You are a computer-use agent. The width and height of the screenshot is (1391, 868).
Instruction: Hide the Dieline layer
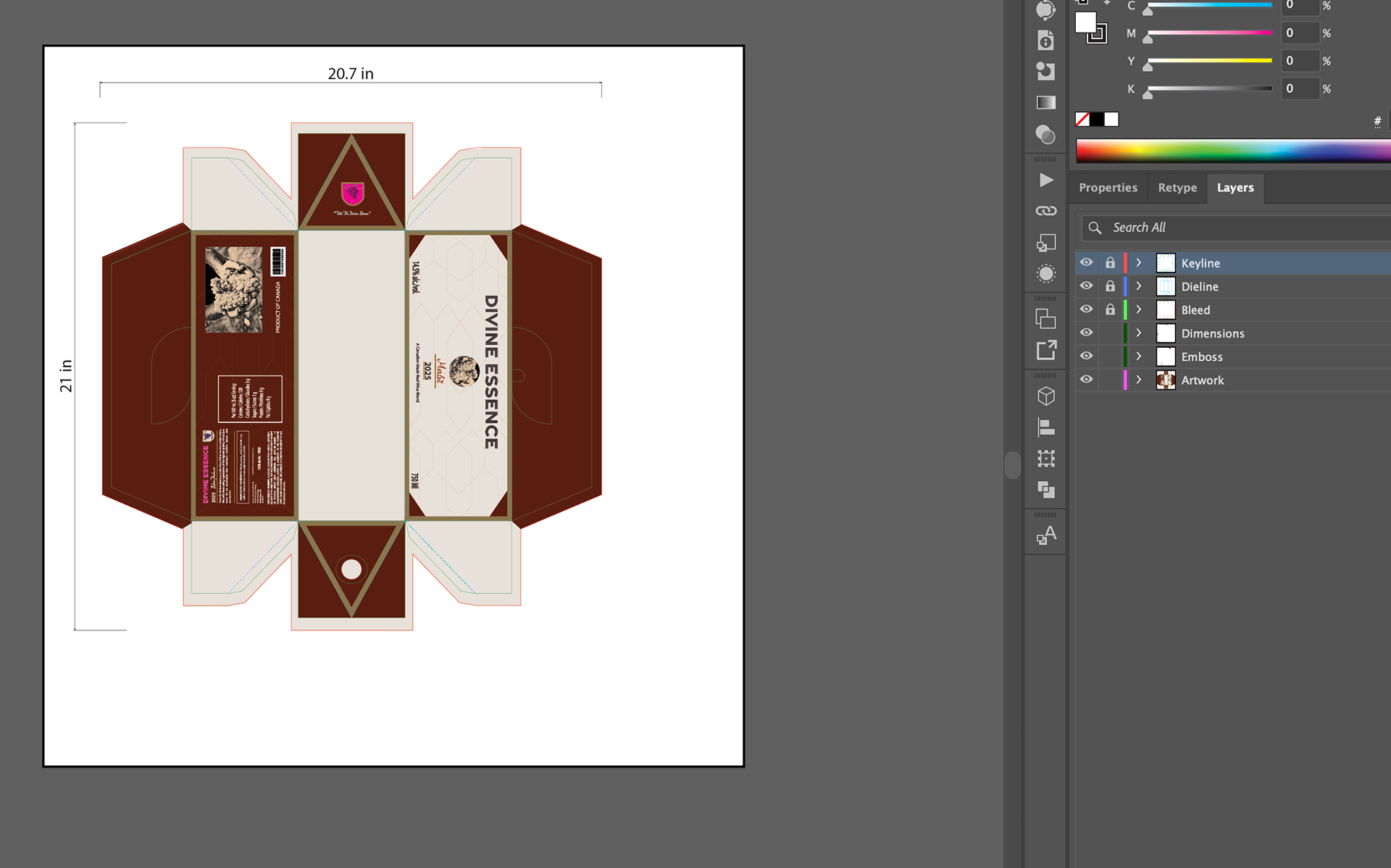(1086, 285)
